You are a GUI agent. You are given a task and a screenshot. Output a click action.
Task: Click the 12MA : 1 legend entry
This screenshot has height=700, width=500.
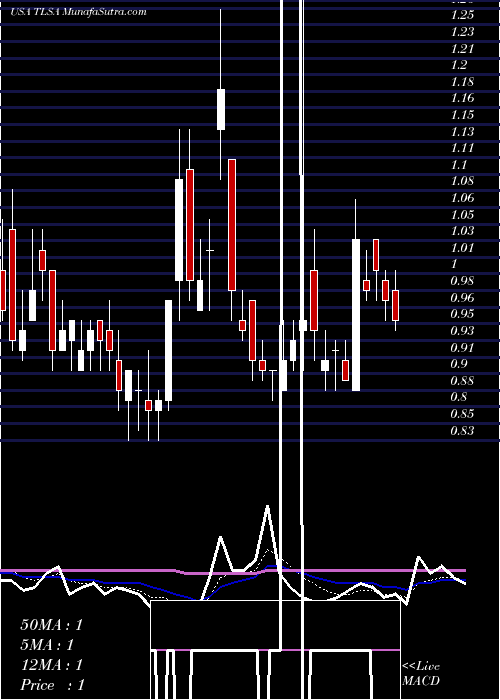click(51, 665)
